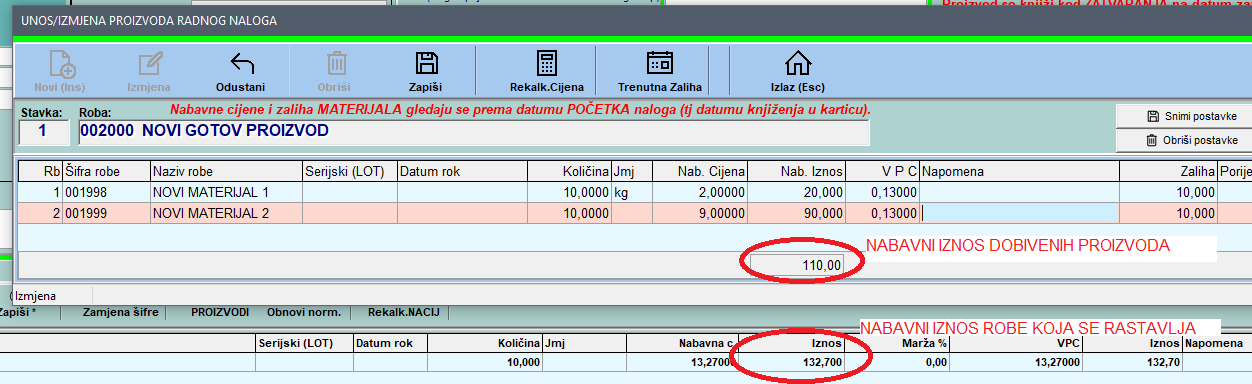The width and height of the screenshot is (1252, 384).
Task: Click NOVI MATERIJAL 1 row name
Action: [226, 192]
